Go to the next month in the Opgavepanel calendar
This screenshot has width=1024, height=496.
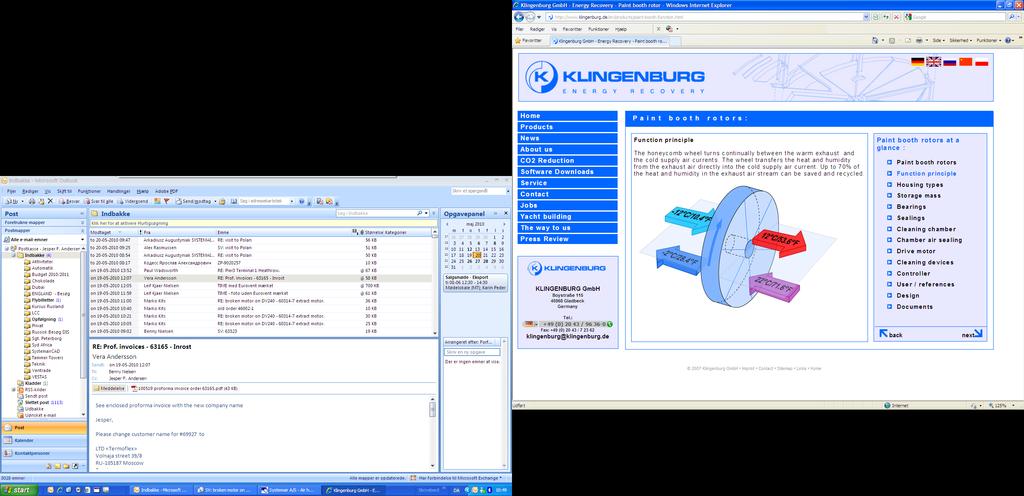(x=504, y=224)
